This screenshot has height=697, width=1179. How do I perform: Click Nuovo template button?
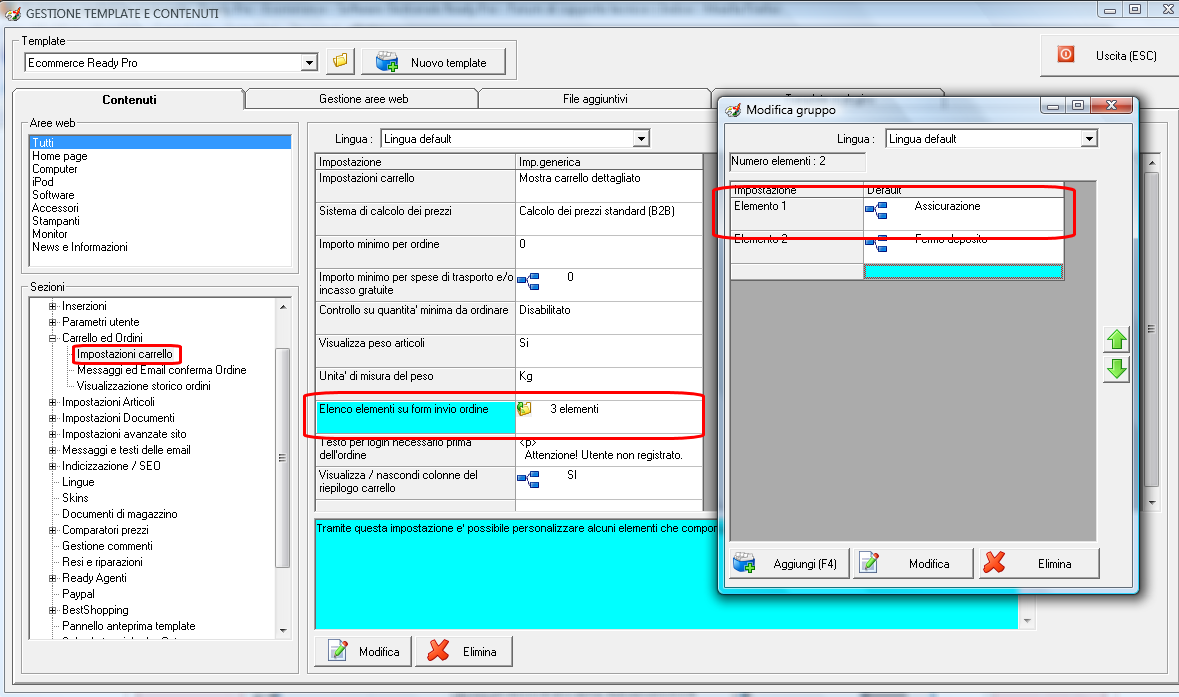click(433, 62)
